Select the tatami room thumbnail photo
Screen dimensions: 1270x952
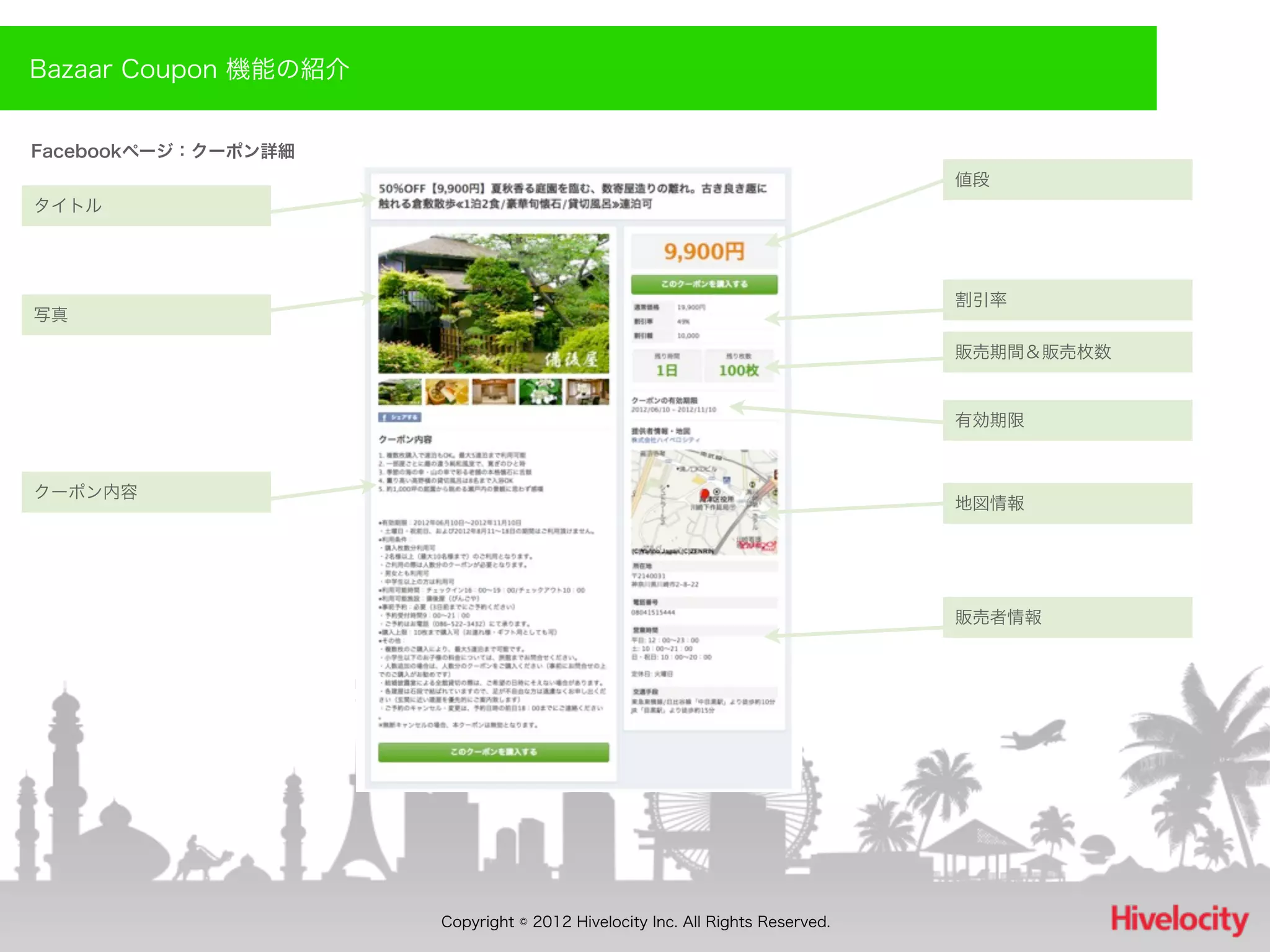pos(494,392)
